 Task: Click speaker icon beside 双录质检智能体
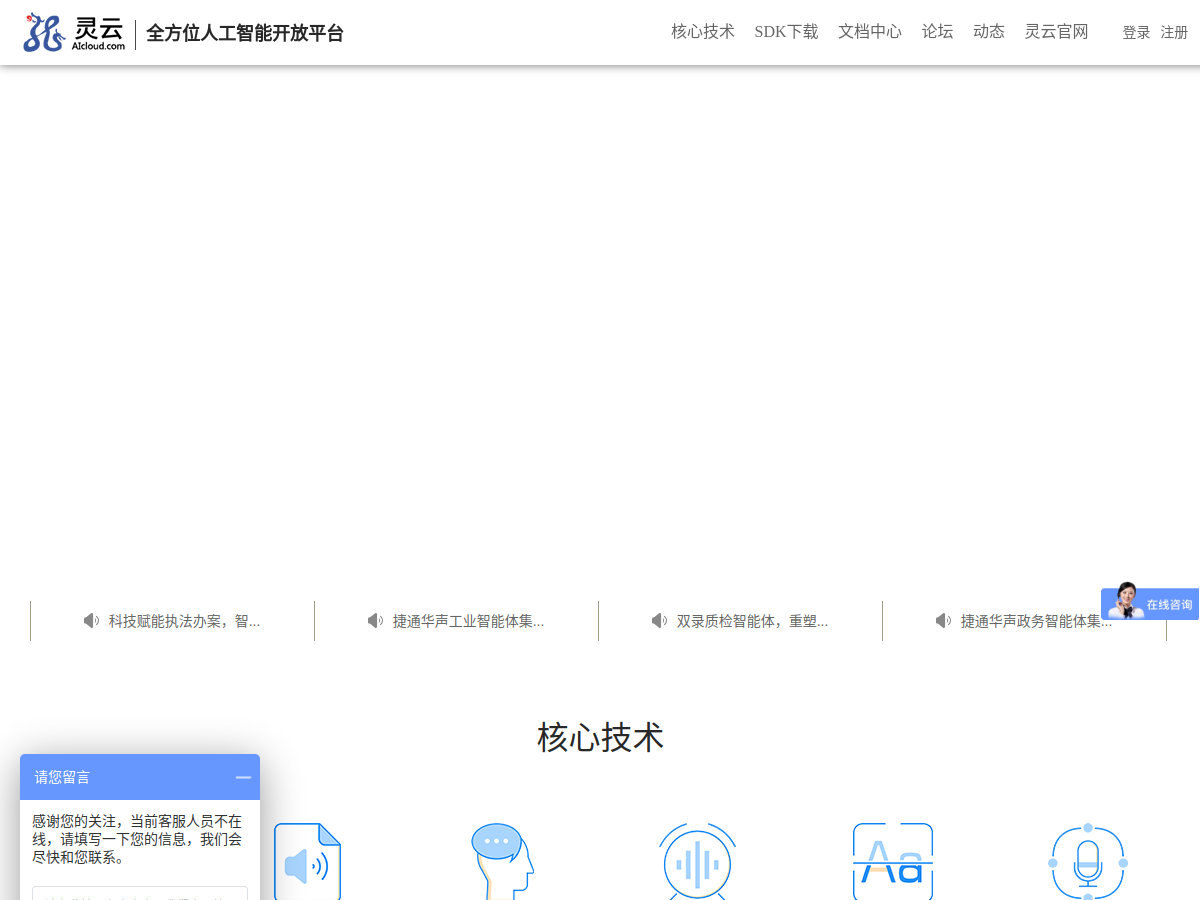tap(659, 621)
